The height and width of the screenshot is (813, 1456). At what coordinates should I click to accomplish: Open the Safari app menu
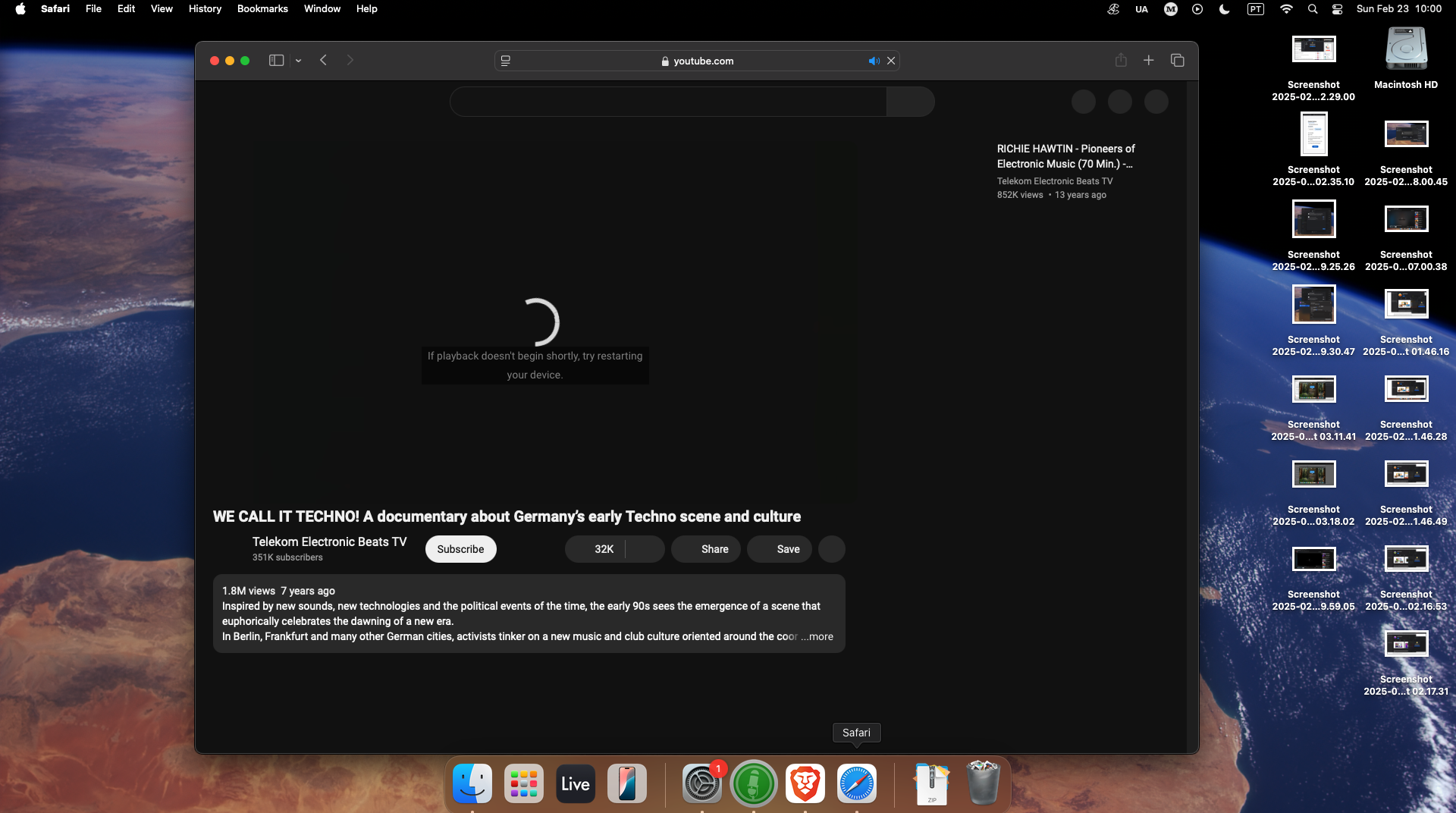click(55, 8)
